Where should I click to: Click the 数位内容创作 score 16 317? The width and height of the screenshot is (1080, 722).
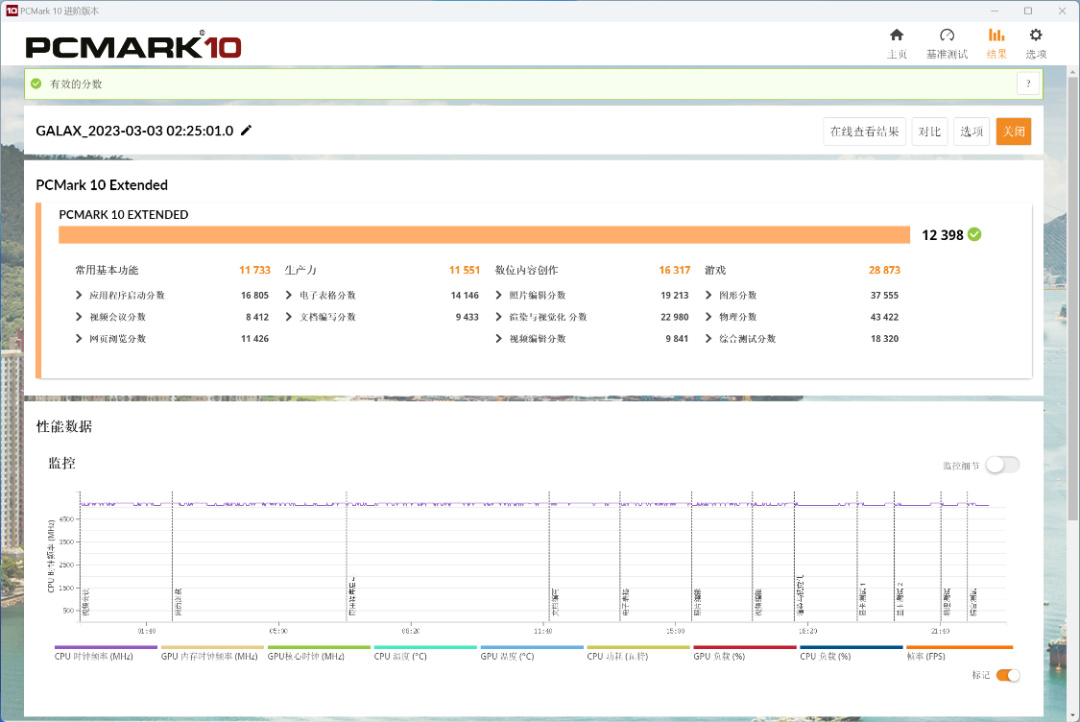674,270
